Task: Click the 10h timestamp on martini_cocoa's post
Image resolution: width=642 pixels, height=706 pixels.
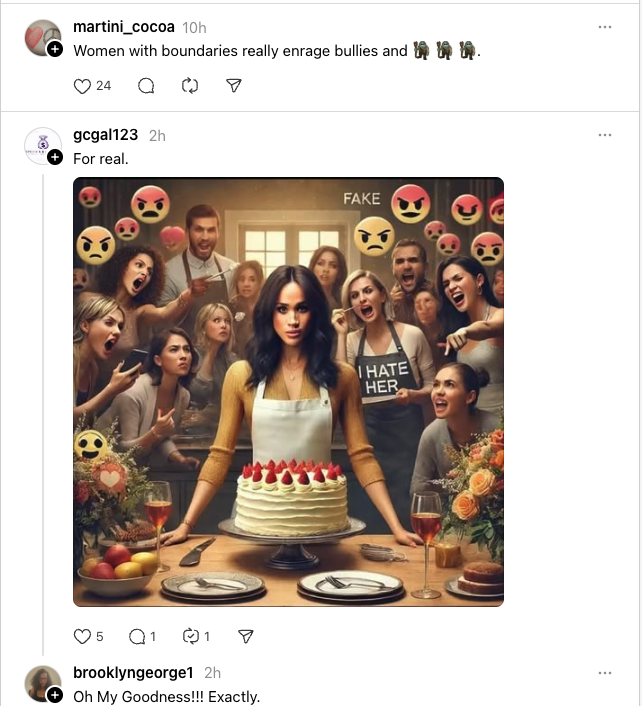Action: click(196, 27)
